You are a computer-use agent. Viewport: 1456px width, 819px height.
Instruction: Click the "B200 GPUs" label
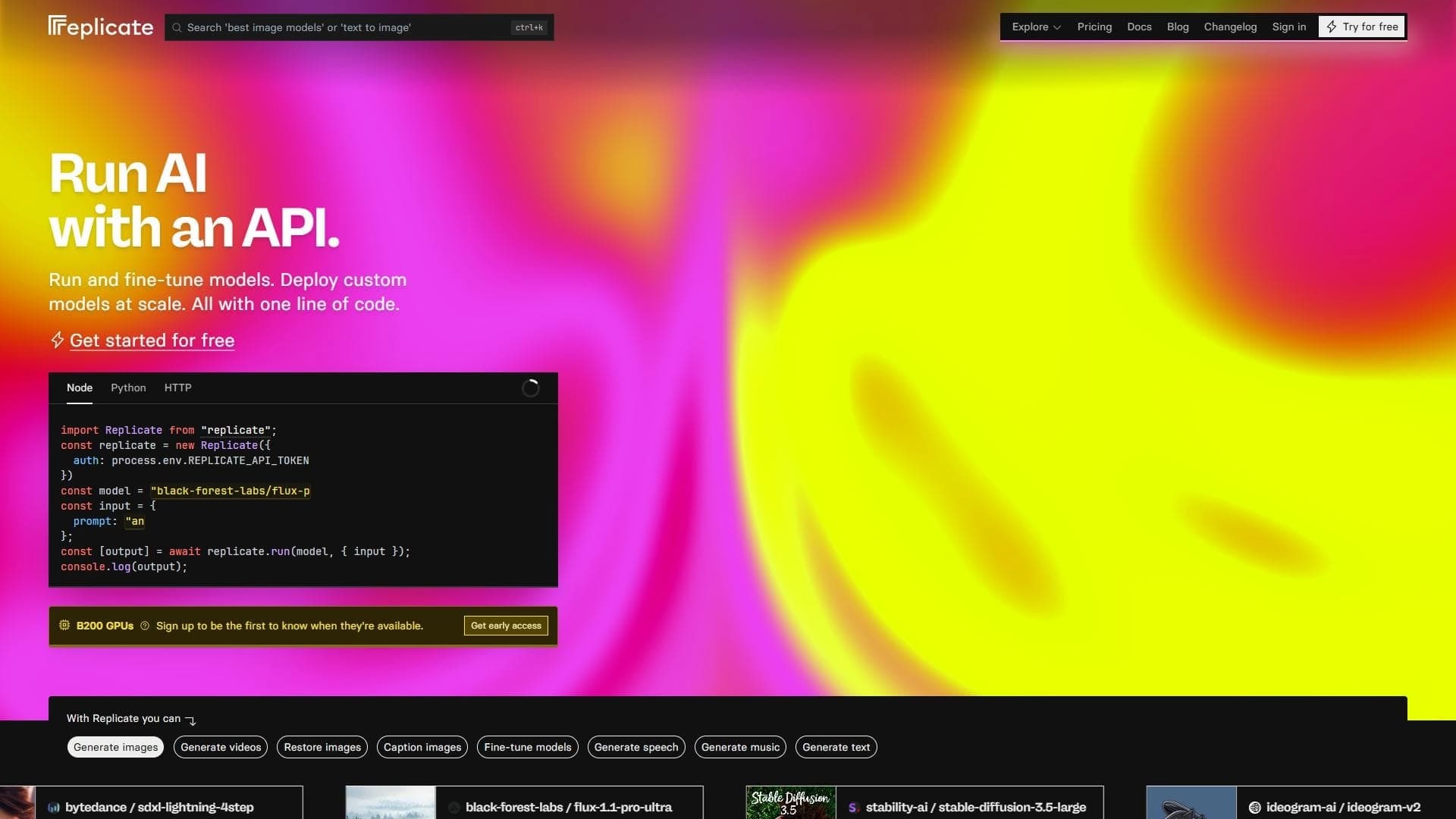coord(105,626)
